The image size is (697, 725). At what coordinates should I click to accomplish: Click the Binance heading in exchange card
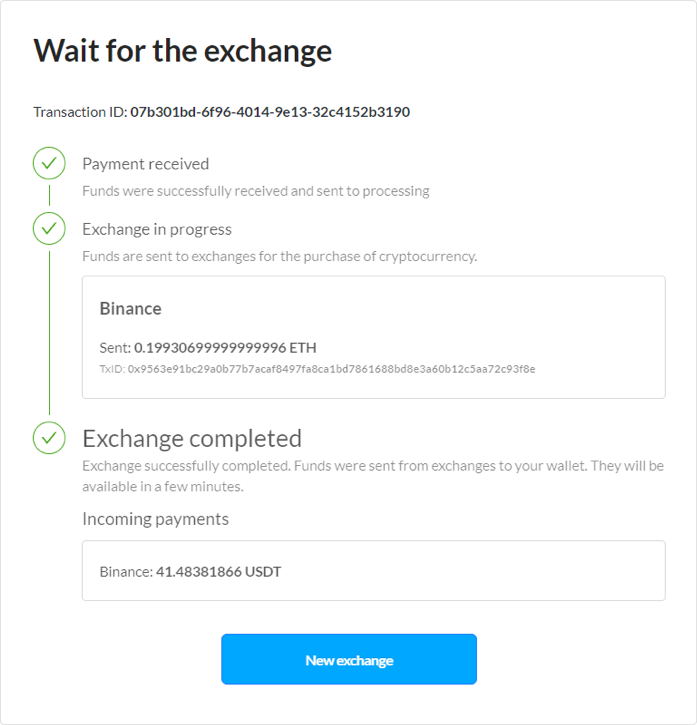130,308
